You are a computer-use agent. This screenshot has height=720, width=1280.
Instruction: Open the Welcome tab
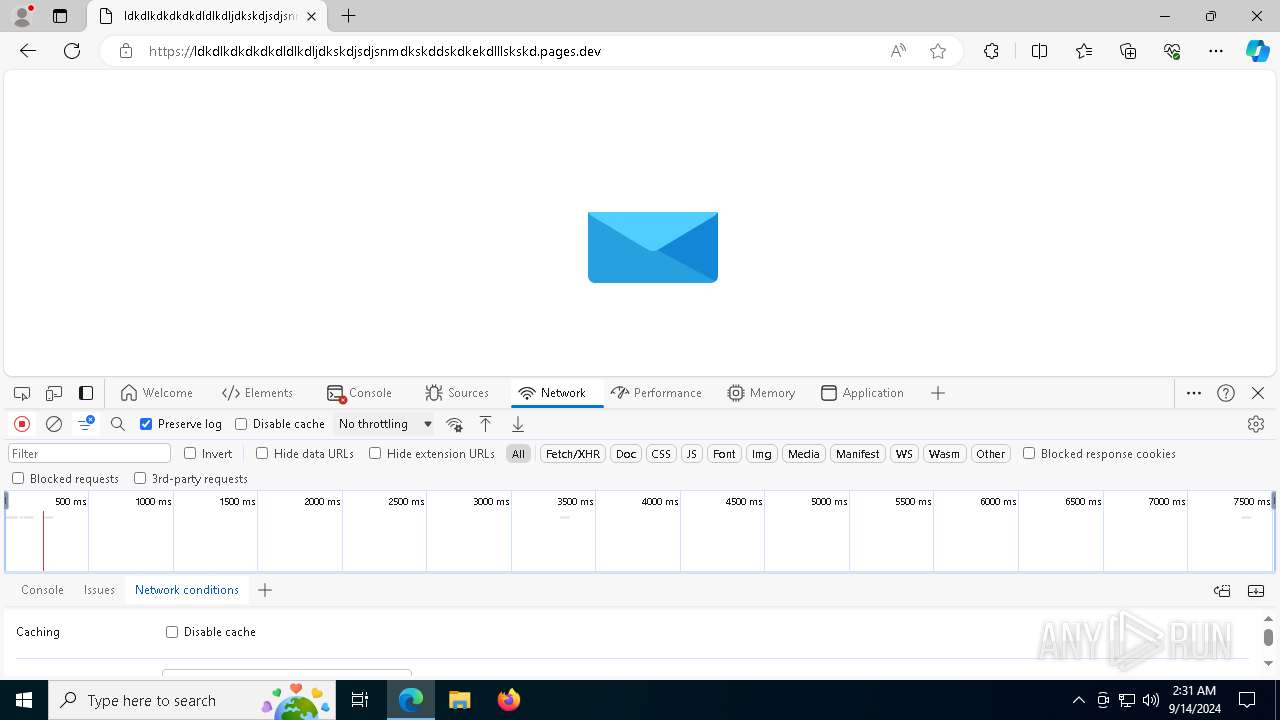[156, 393]
